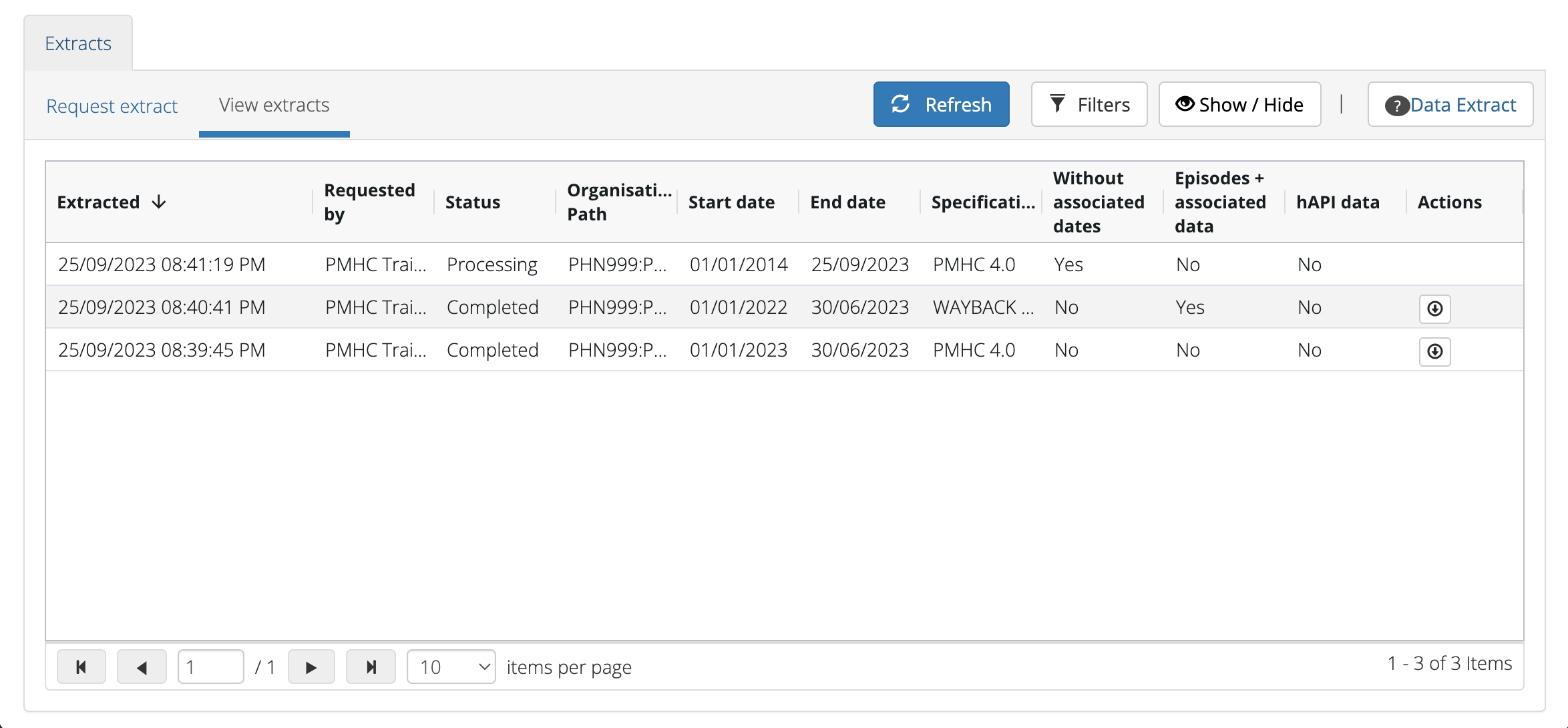1568x728 pixels.
Task: Sort by Extracted column arrow
Action: point(159,202)
